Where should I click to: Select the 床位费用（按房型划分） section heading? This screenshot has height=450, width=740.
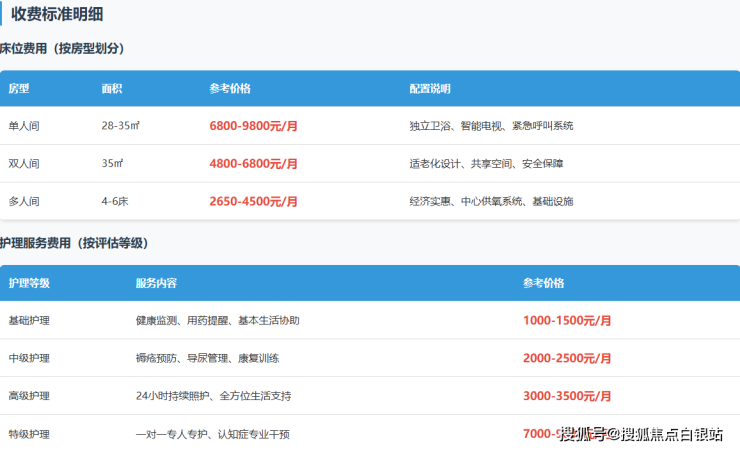(62, 48)
